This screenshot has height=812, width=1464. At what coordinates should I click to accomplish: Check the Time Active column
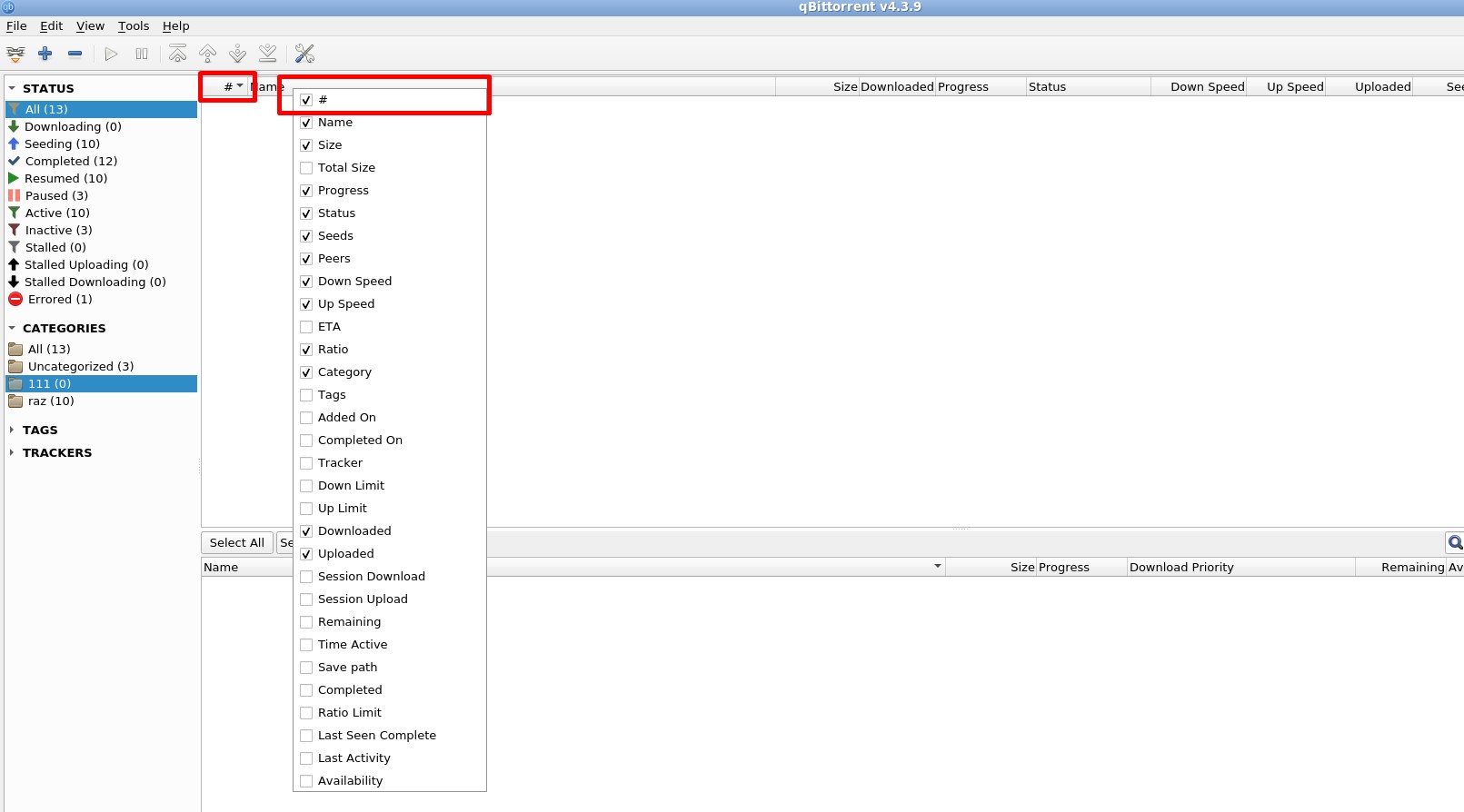coord(306,645)
